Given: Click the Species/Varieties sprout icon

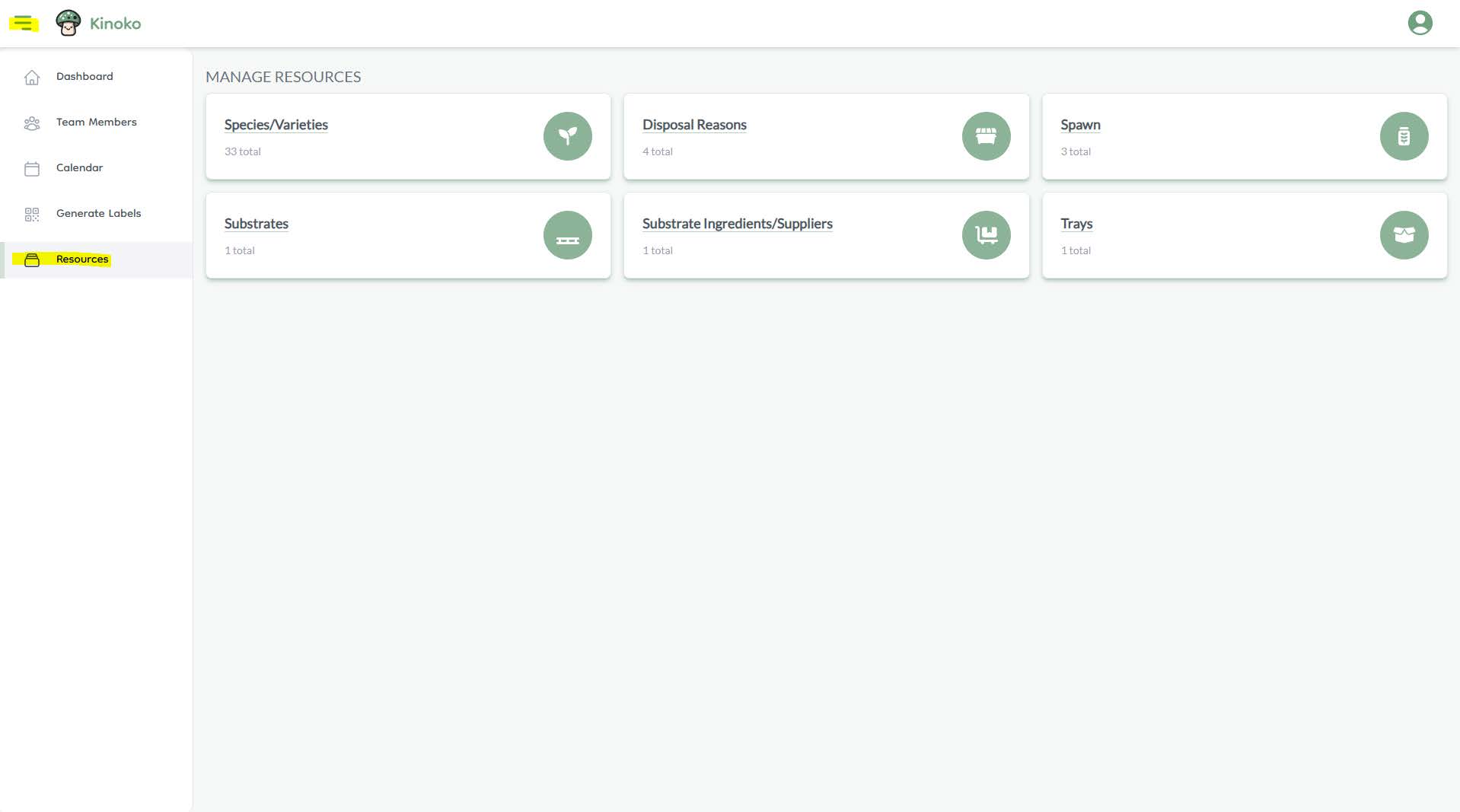Looking at the screenshot, I should click(x=567, y=136).
